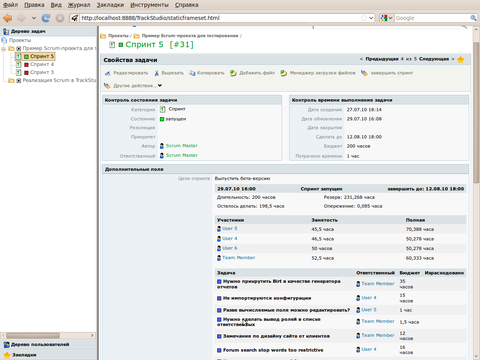This screenshot has width=480, height=360.
Task: Open the Правка menu
Action: [x=34, y=5]
